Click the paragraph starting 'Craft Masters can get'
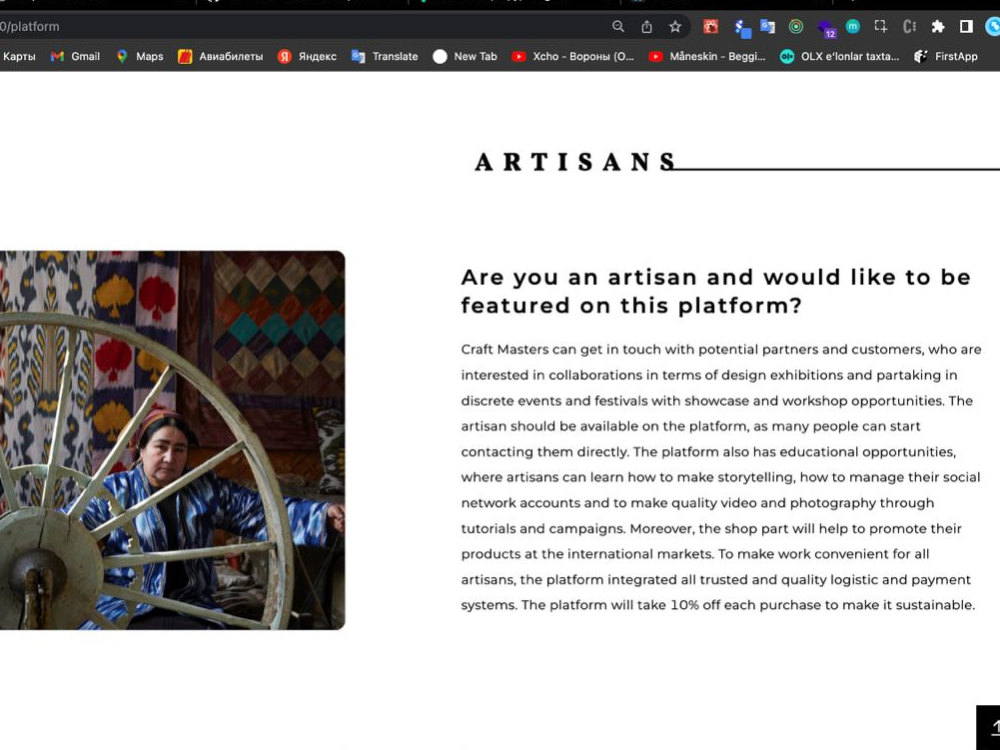Viewport: 1000px width, 750px height. [721, 477]
